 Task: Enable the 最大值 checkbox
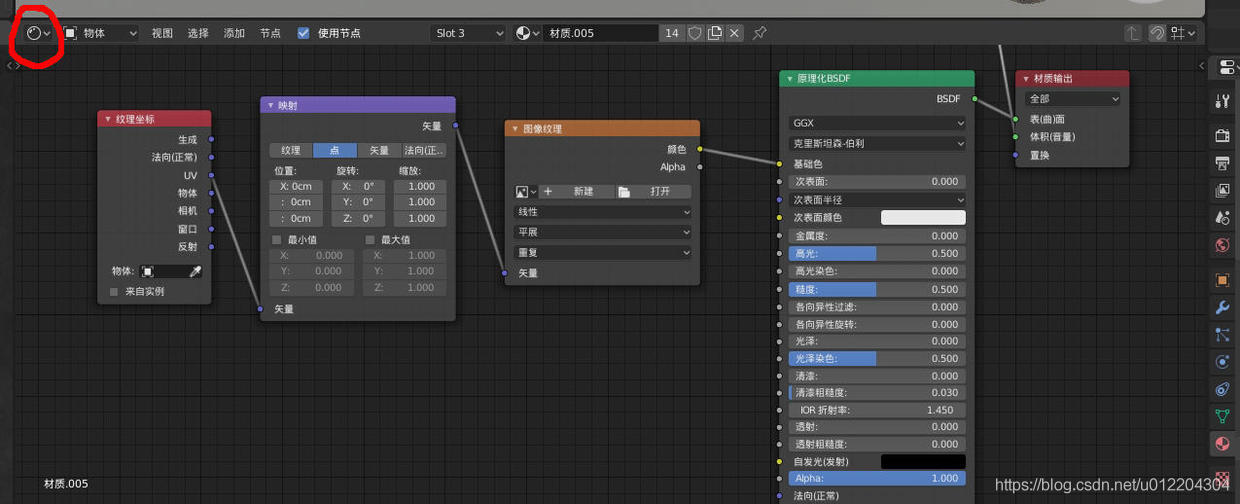point(370,240)
